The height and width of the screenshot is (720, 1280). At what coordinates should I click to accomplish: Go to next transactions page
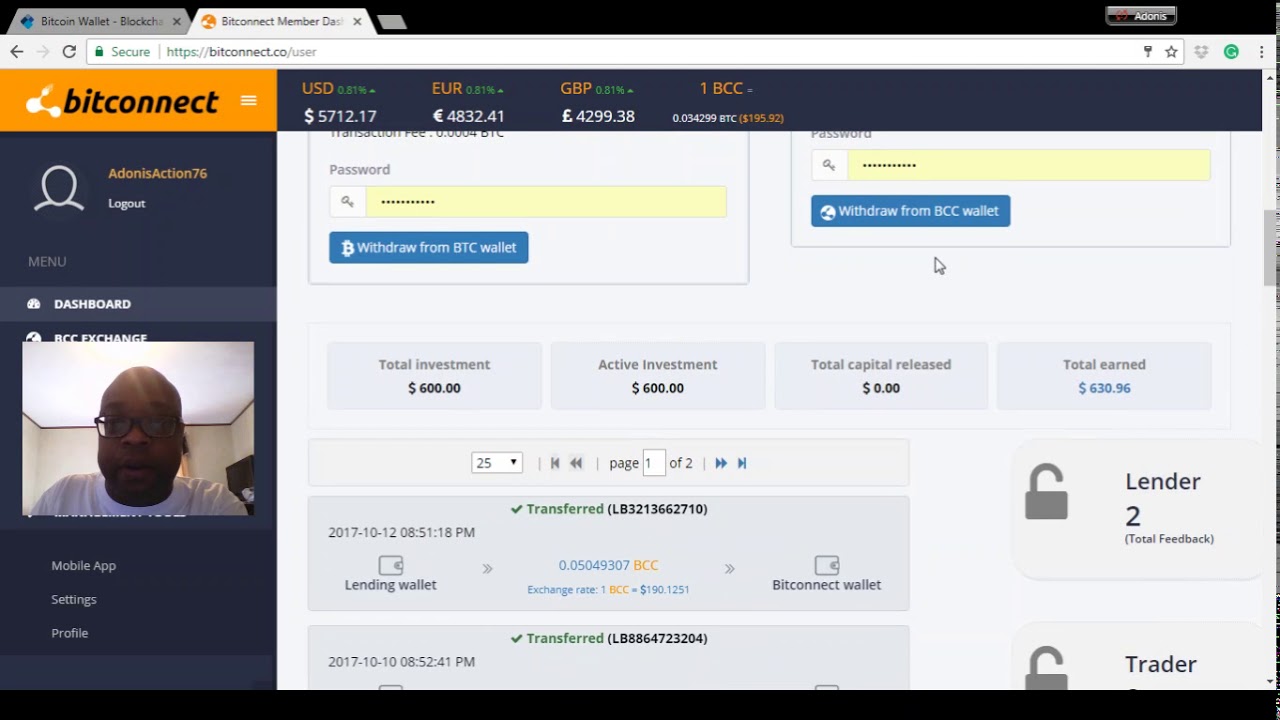721,463
